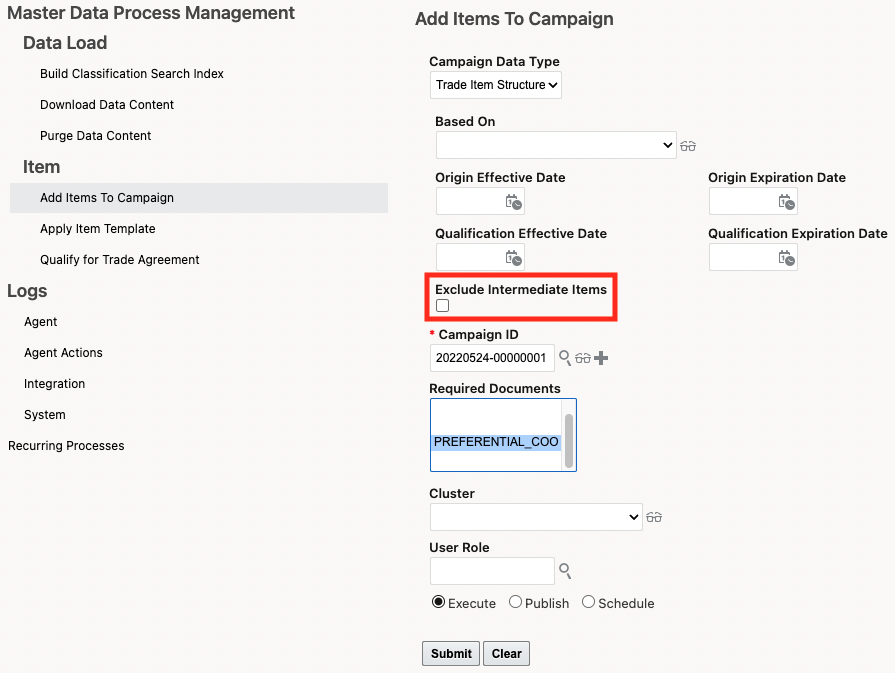Screen dimensions: 895x673
Task: Click glasses view icon beside Based On
Action: [x=688, y=146]
